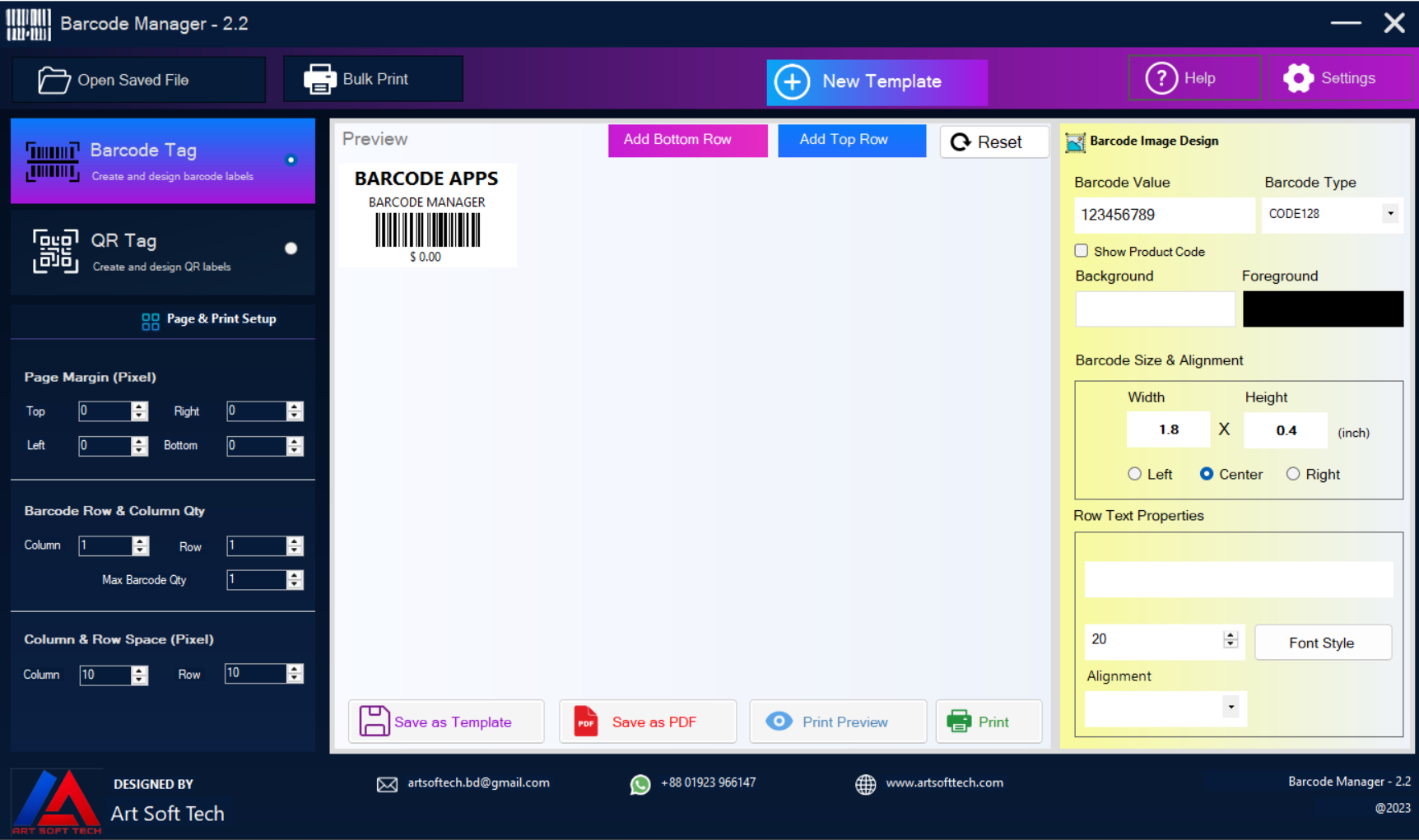Click the website globe icon in footer

[x=865, y=784]
